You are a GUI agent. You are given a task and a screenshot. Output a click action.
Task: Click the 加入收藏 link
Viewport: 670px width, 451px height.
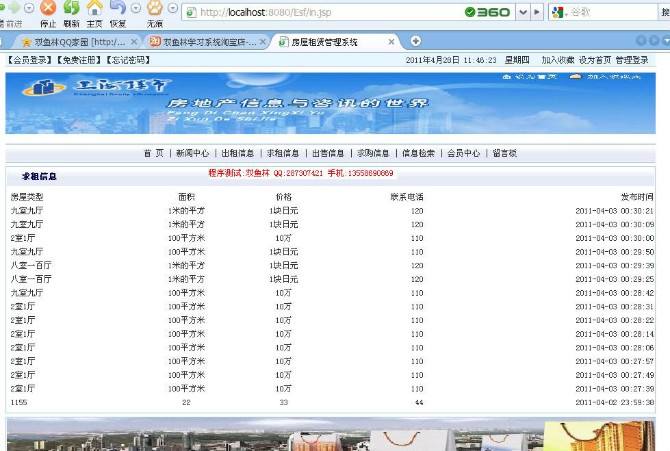click(558, 60)
